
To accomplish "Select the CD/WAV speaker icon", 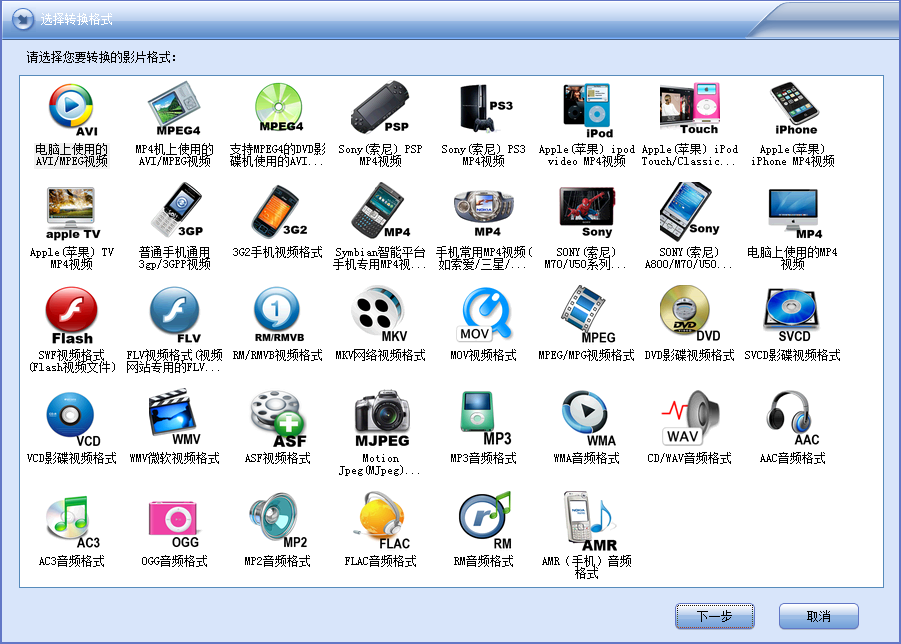I will click(690, 417).
